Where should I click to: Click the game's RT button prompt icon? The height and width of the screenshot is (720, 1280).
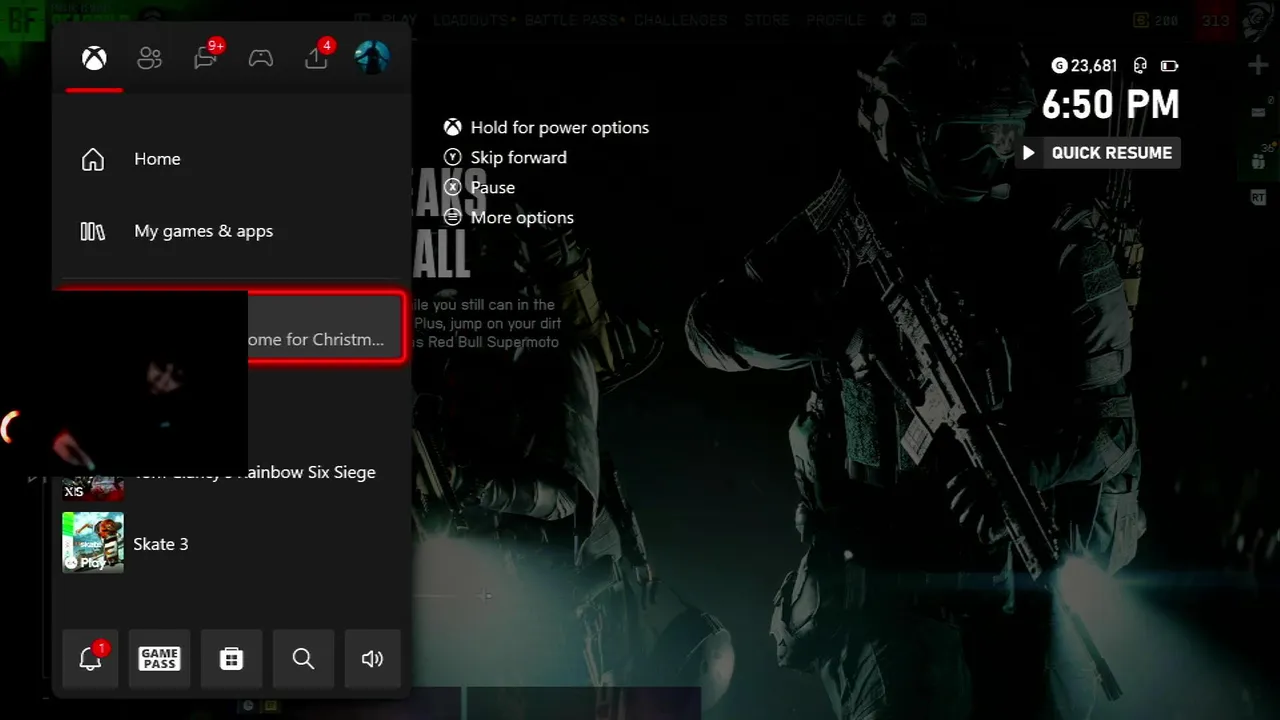click(1258, 198)
